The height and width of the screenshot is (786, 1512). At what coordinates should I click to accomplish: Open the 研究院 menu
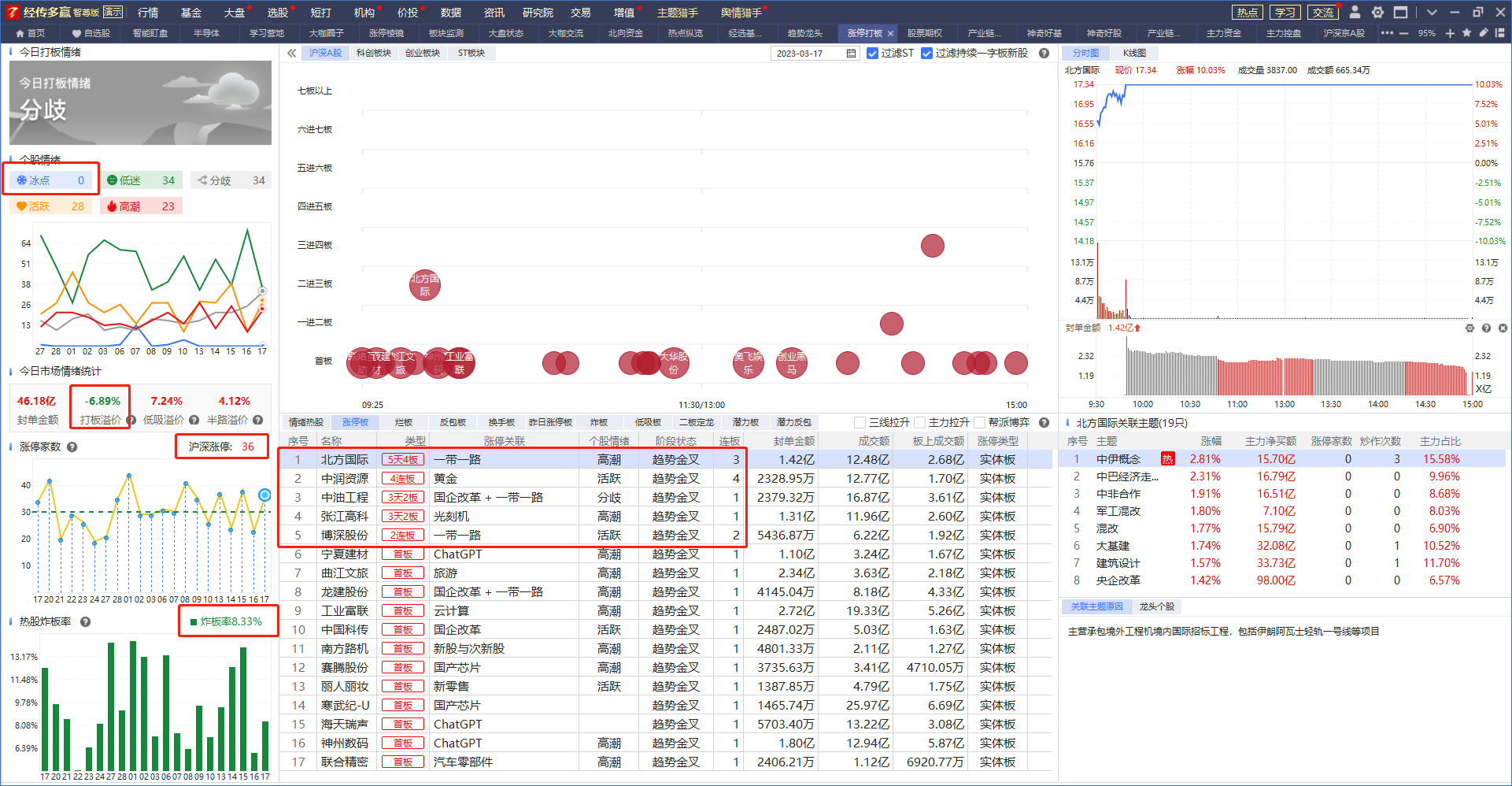click(538, 13)
